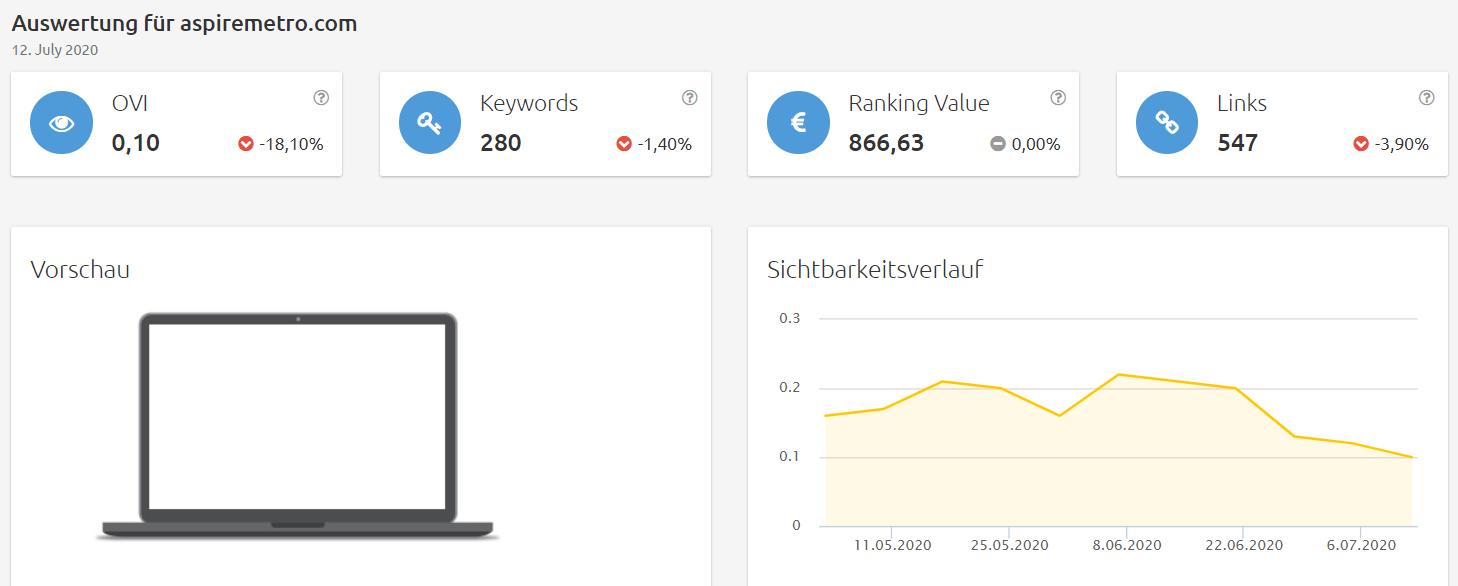Click the 11.05.2020 date label on the chart axis
1458x586 pixels.
(892, 545)
